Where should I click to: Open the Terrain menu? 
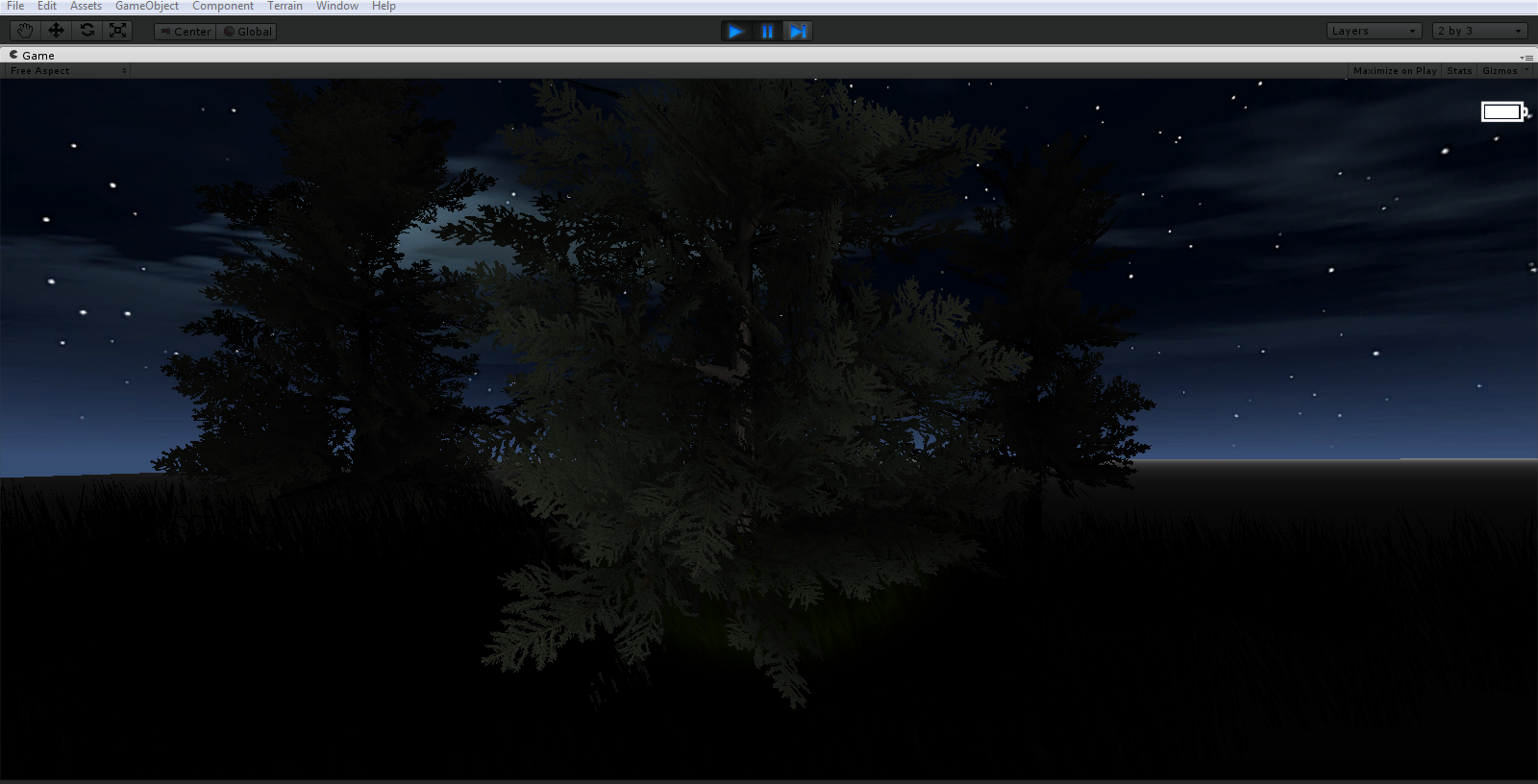[x=285, y=6]
